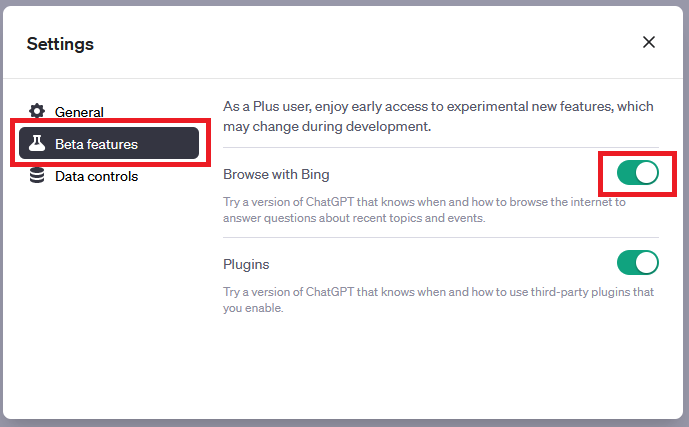Screen dimensions: 689x427
Task: Click the green track of the Bing switch
Action: click(628, 173)
